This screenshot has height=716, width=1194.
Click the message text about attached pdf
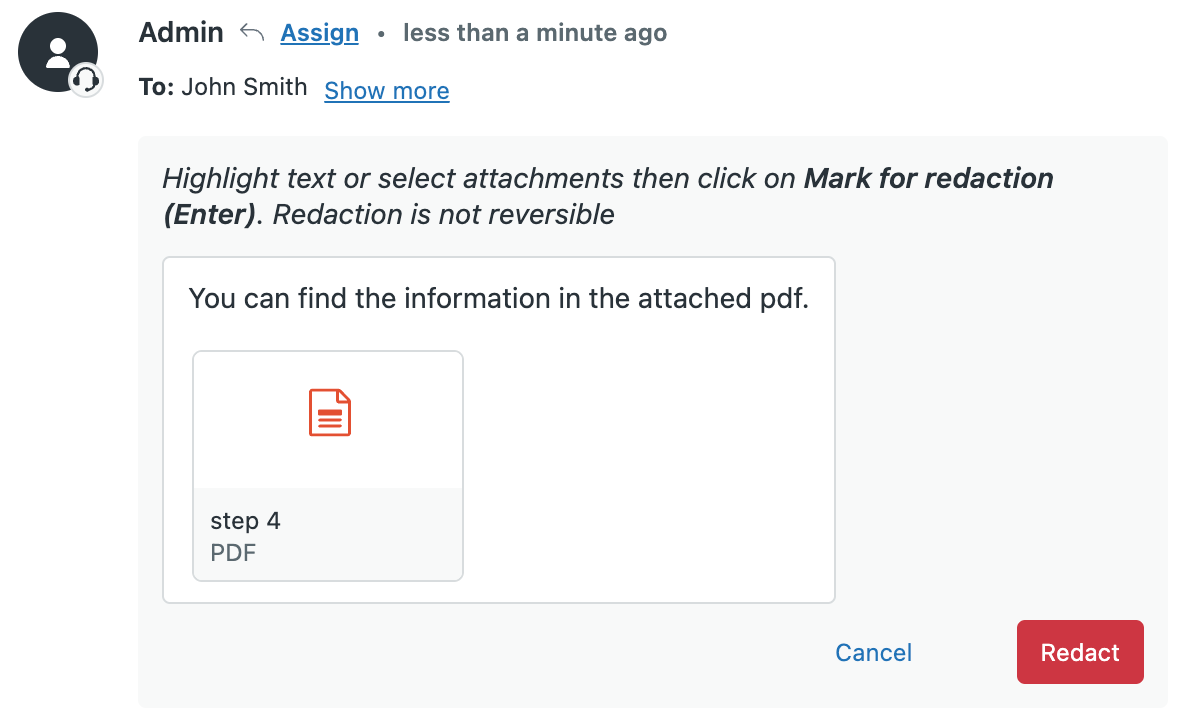coord(499,299)
